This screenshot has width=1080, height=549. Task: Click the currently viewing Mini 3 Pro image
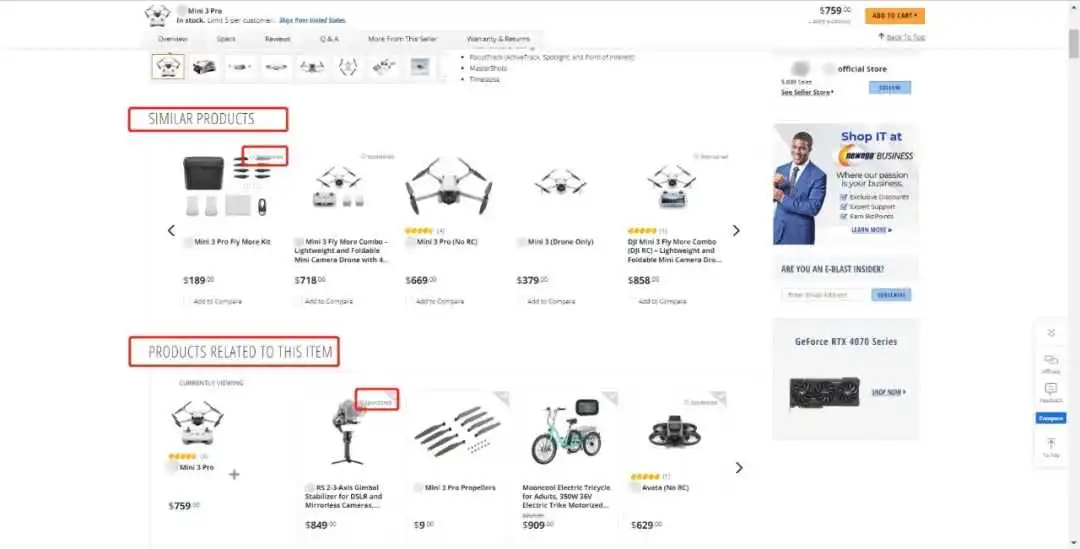197,422
